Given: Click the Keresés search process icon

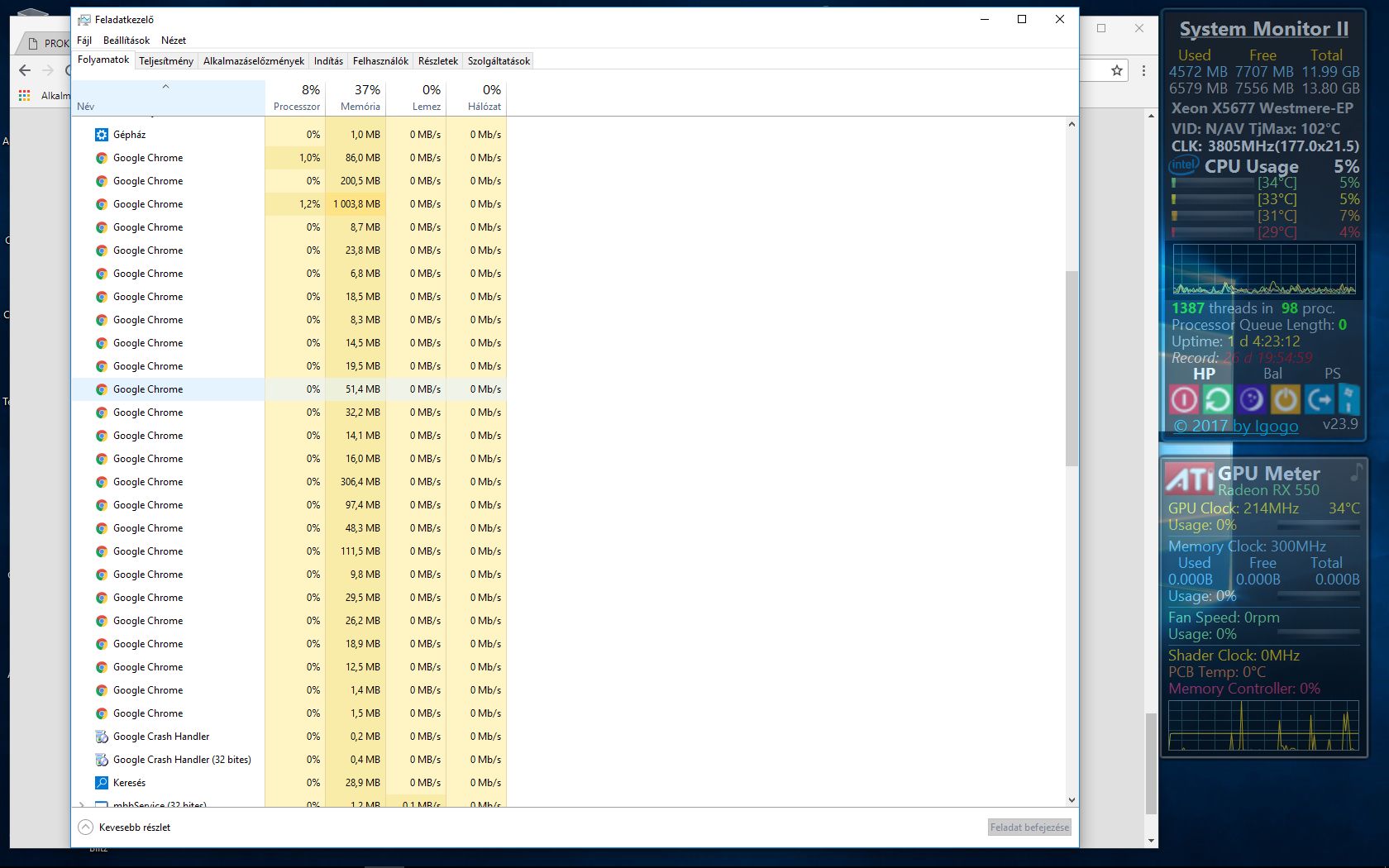Looking at the screenshot, I should click(102, 783).
